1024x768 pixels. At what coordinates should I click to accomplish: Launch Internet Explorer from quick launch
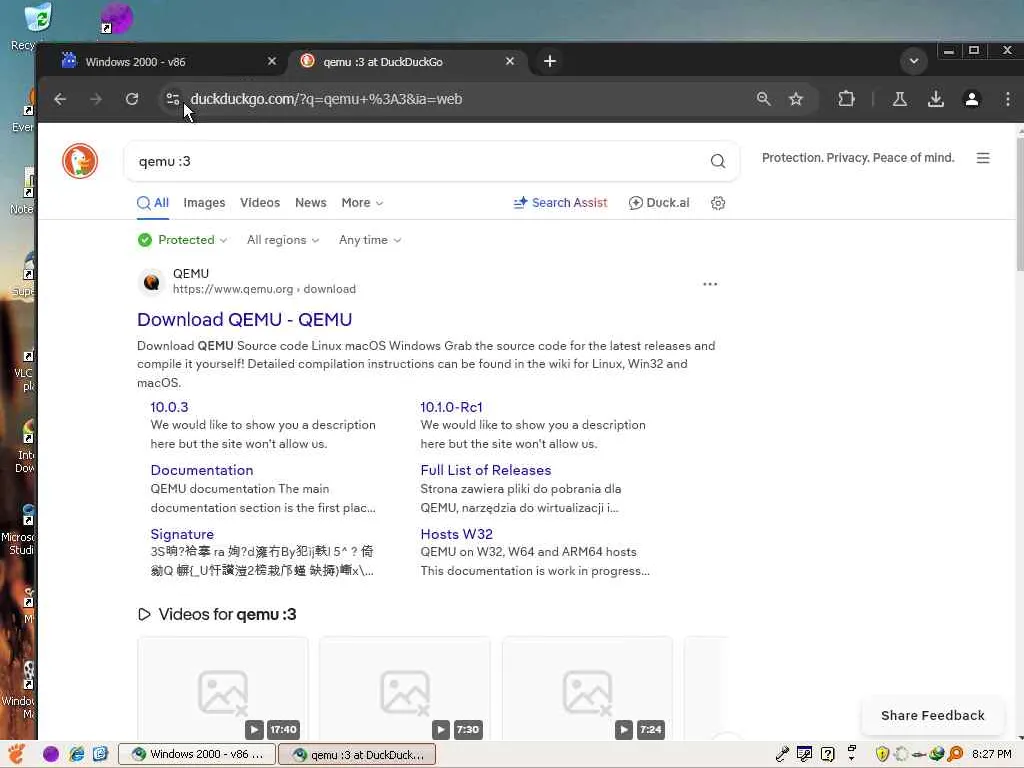[76, 754]
